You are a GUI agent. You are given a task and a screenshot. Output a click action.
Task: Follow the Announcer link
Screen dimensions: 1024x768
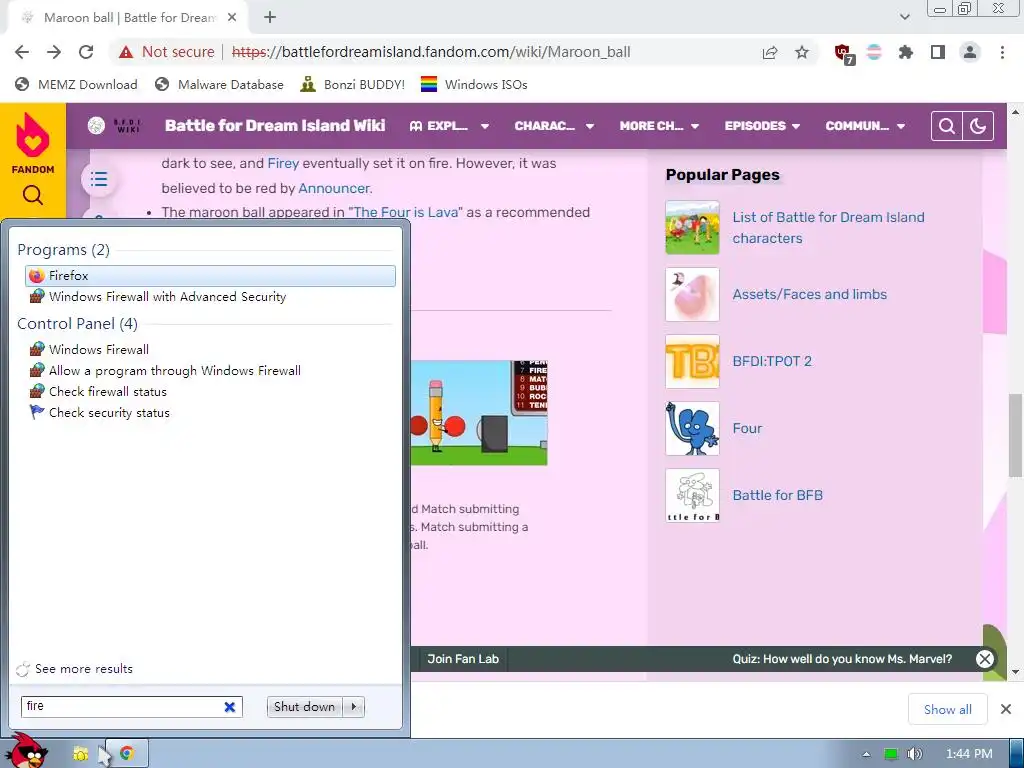334,188
